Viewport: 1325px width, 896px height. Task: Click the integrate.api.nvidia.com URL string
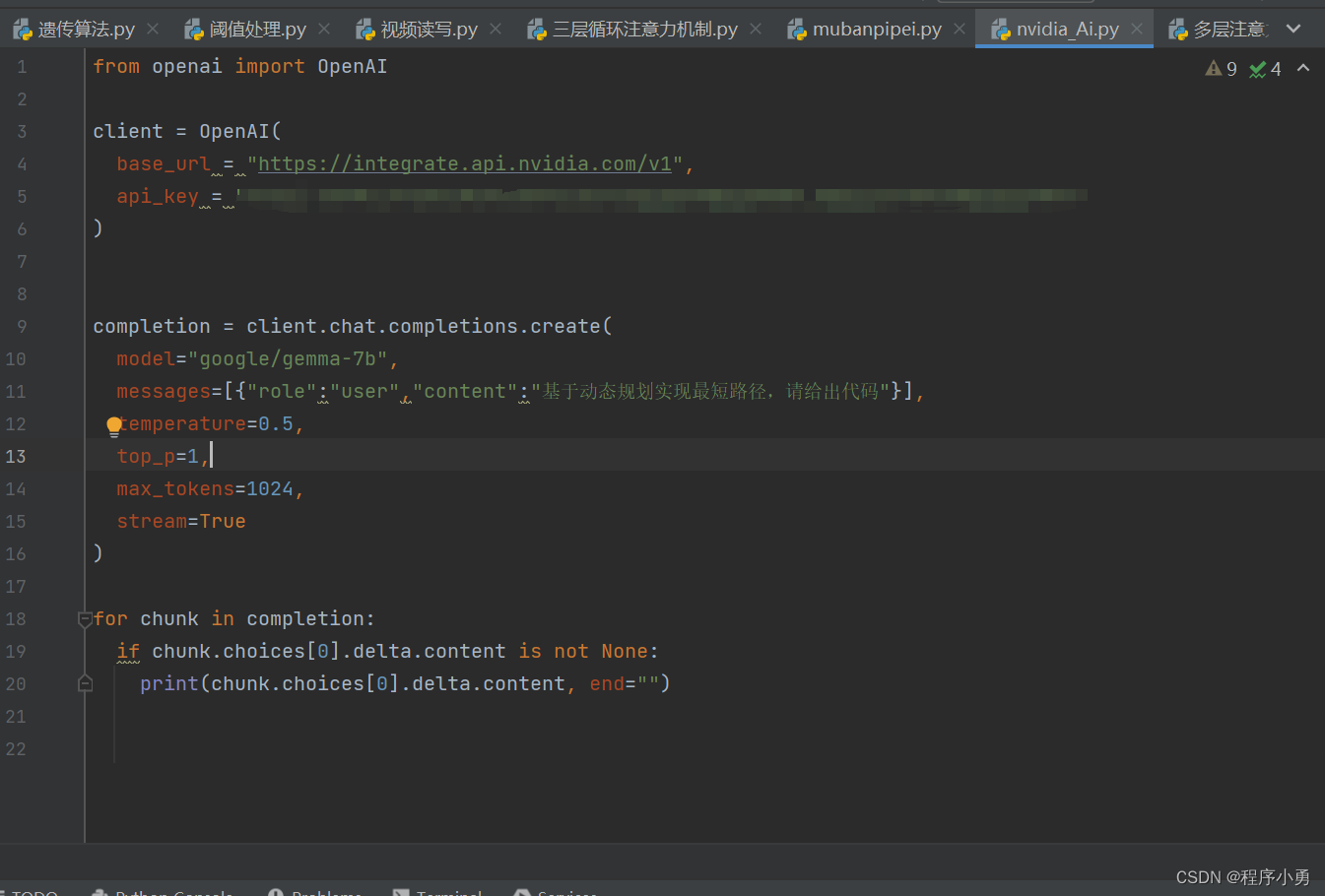tap(465, 164)
